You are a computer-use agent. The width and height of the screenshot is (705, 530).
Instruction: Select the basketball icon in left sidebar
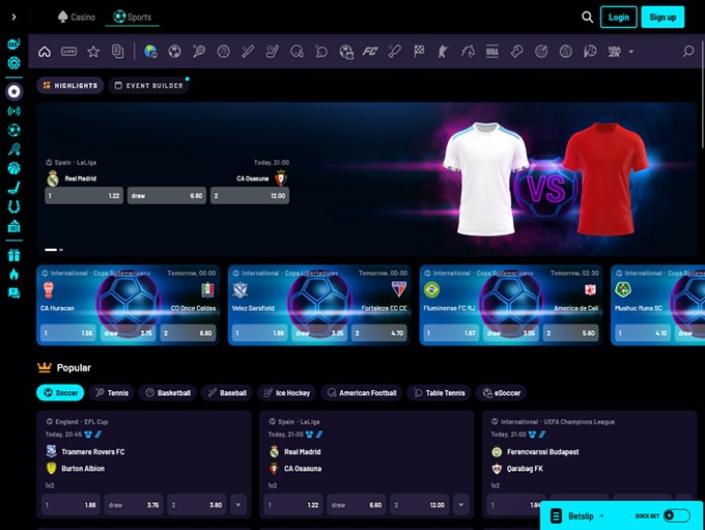pyautogui.click(x=14, y=168)
